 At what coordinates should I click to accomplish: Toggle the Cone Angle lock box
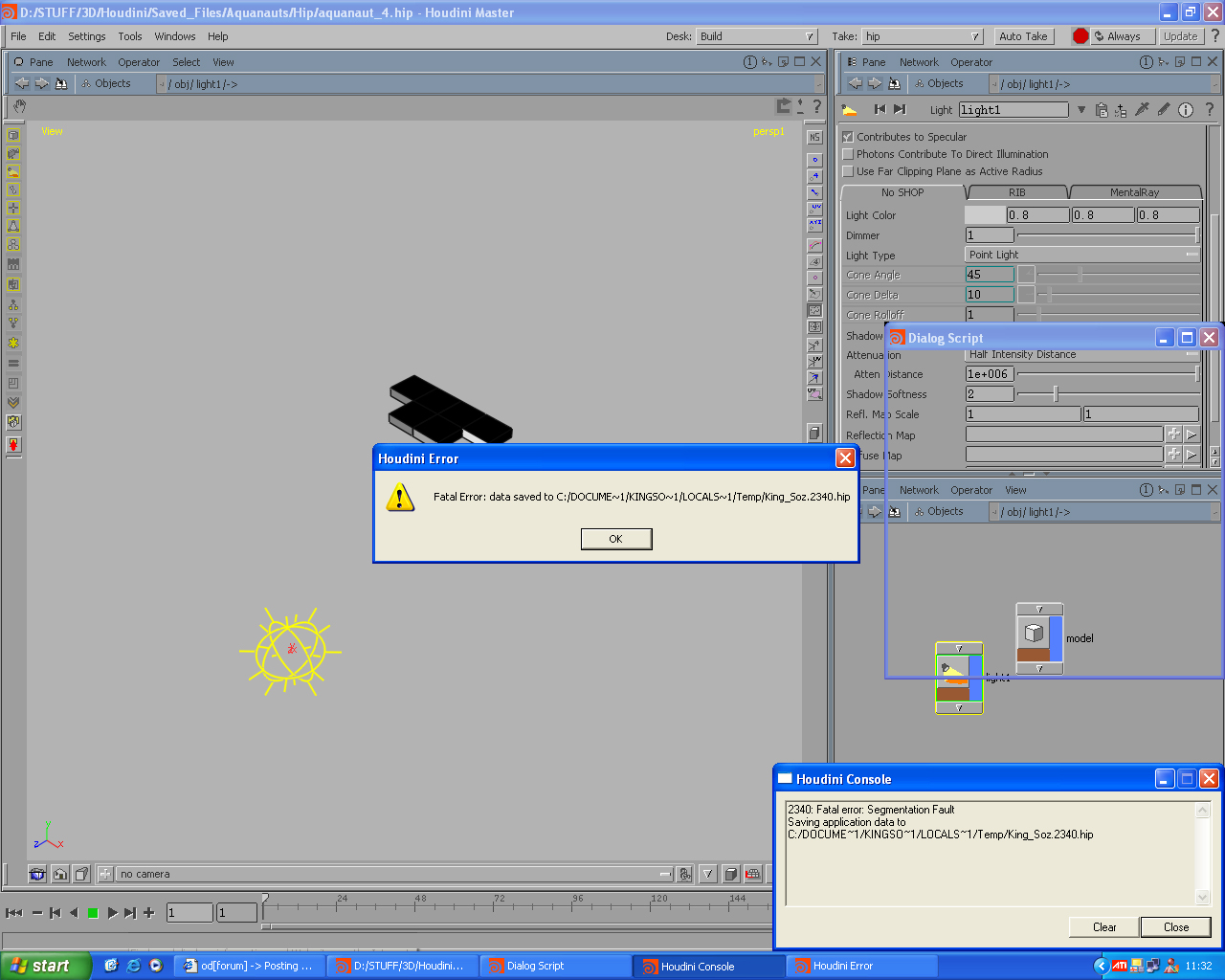[1026, 275]
